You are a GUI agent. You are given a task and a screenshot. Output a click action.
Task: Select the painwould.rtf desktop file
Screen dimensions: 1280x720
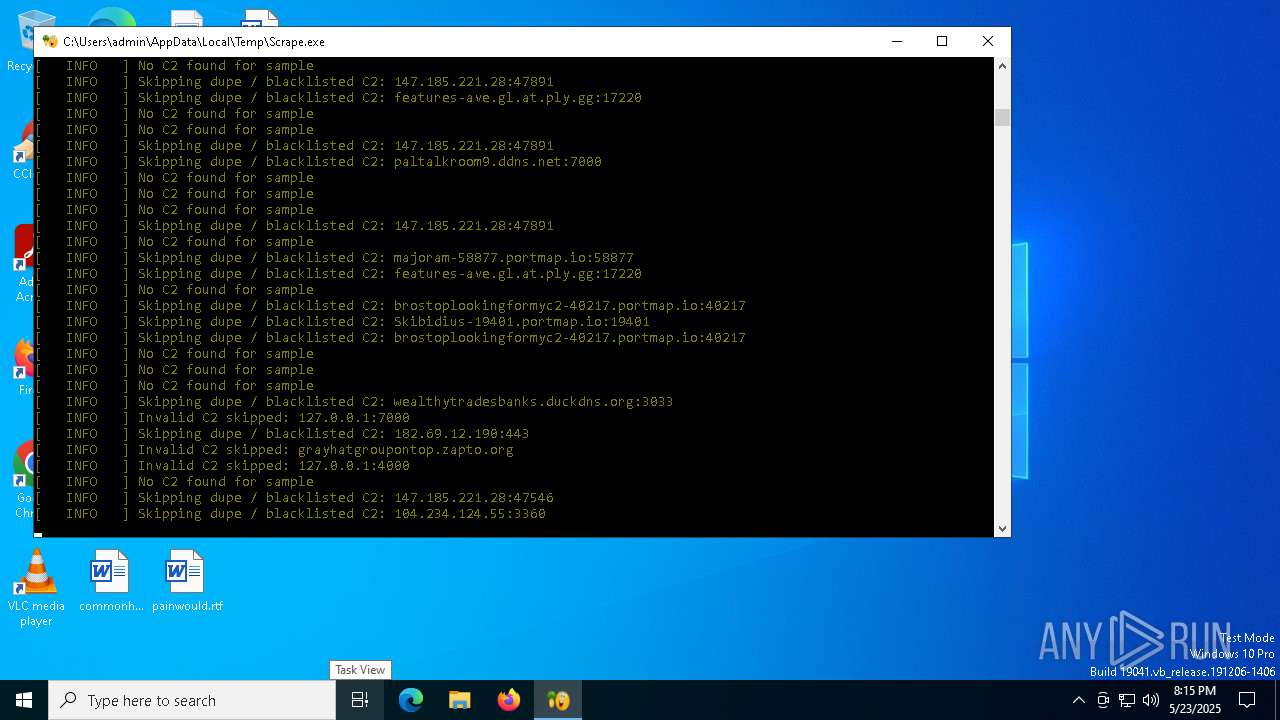click(187, 581)
